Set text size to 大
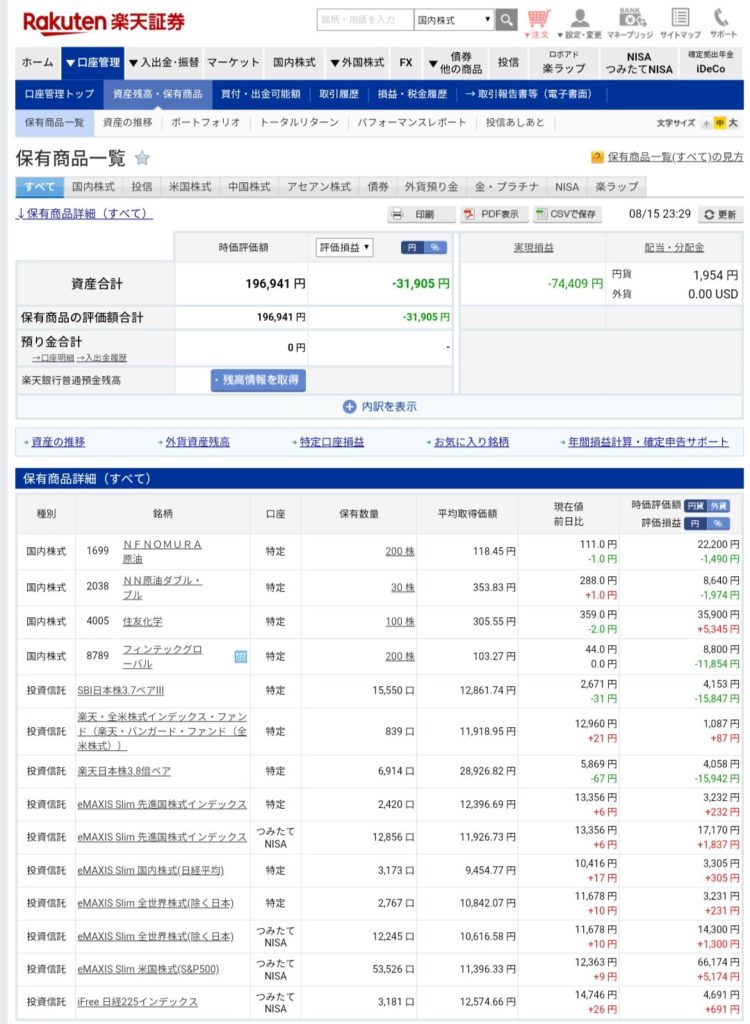750x1024 pixels. (733, 123)
